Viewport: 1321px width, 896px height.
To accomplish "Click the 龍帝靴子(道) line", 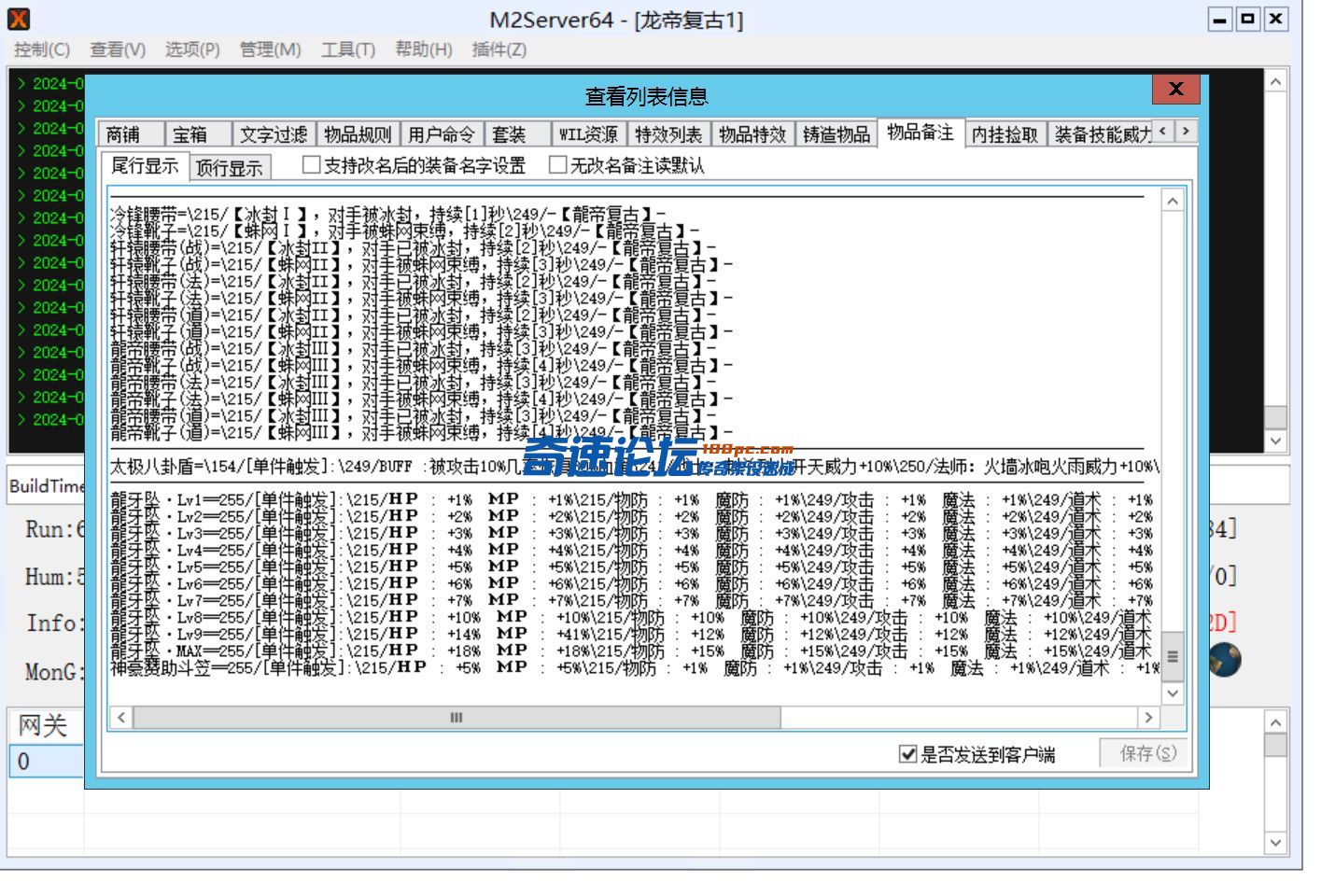I will [421, 433].
